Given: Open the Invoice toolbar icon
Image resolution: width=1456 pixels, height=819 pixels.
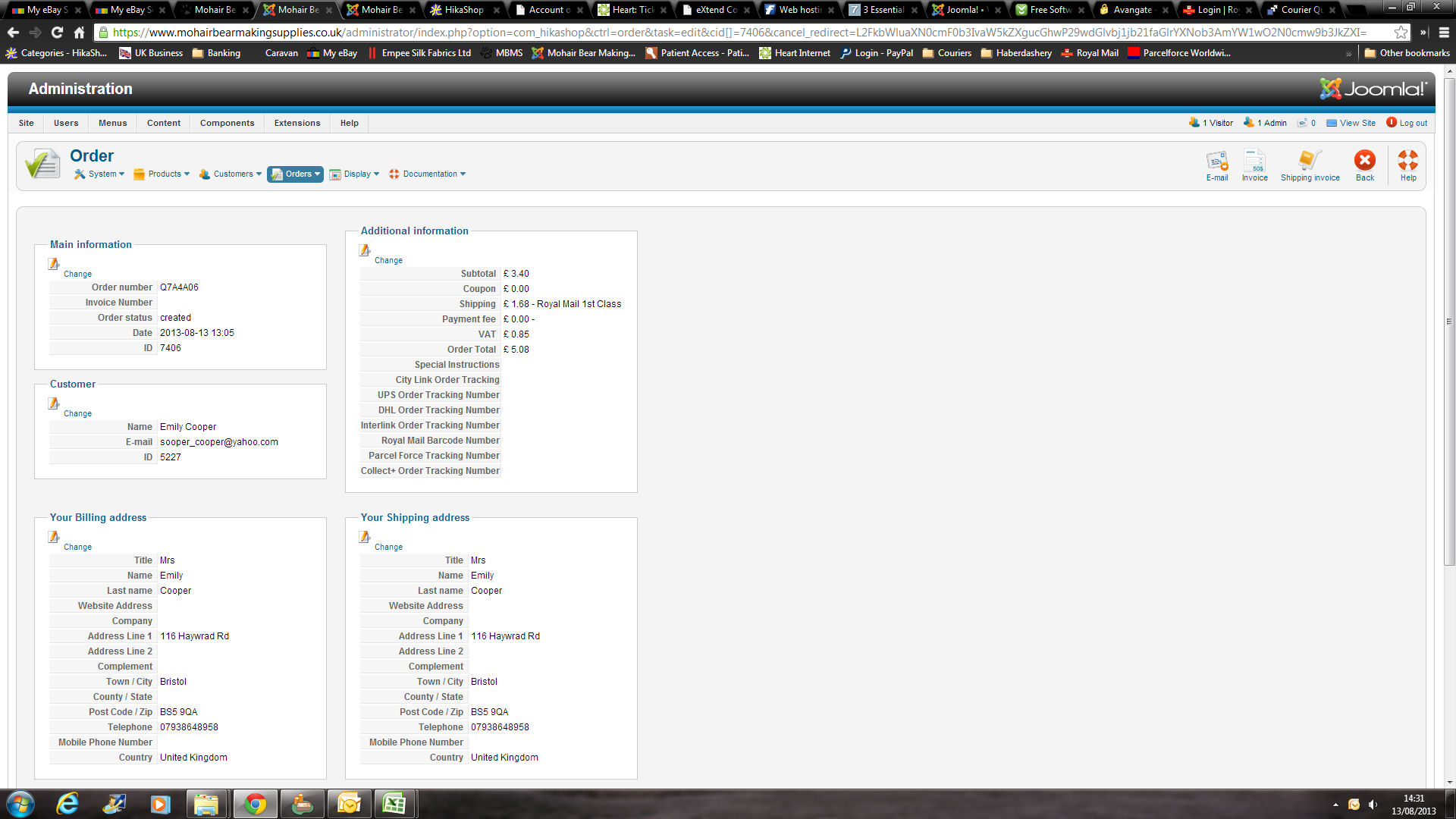Looking at the screenshot, I should (1254, 165).
